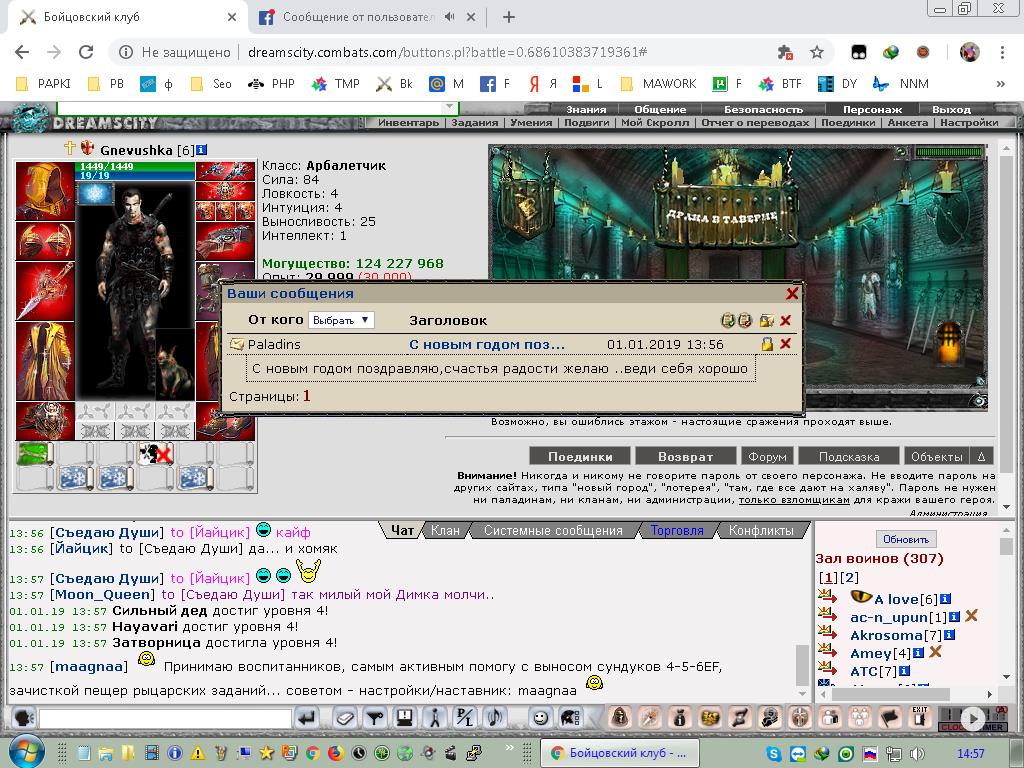1024x768 pixels.
Task: Expand the hidden bookmarks overflow chevron
Action: pos(1000,84)
